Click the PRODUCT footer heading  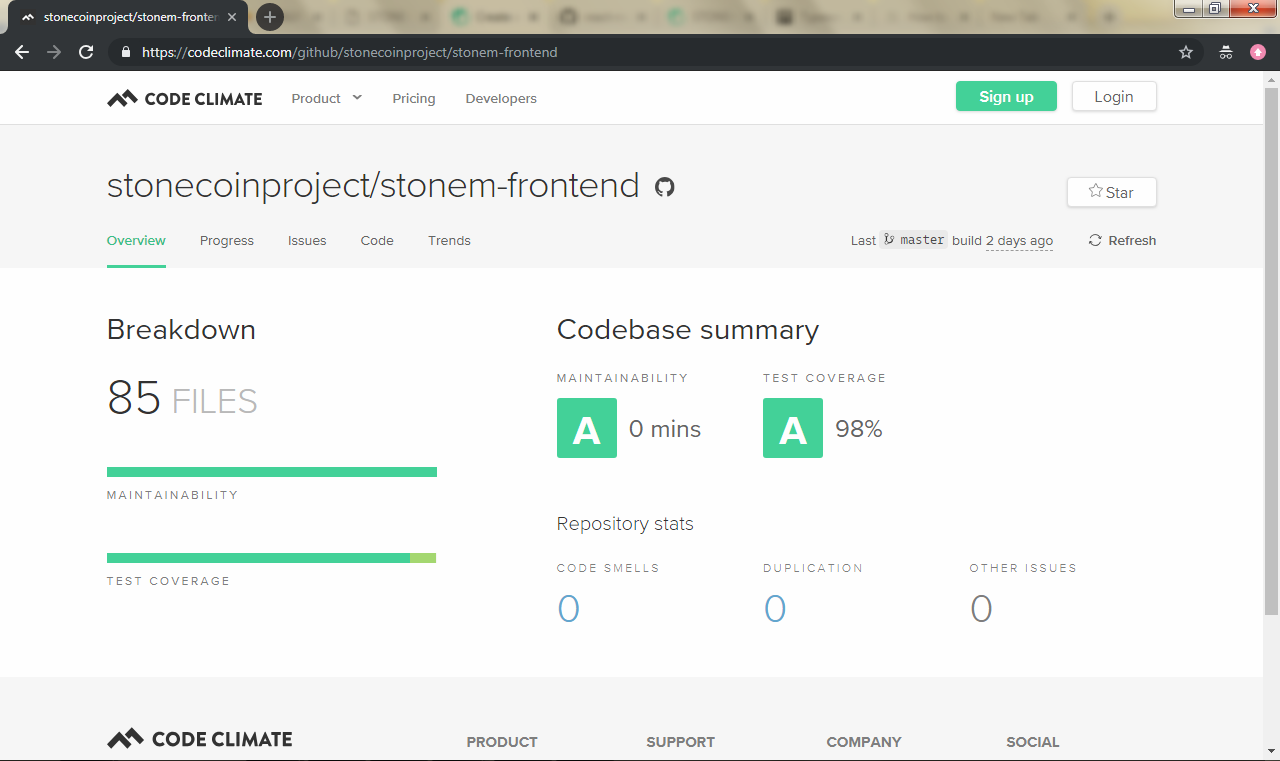(502, 742)
